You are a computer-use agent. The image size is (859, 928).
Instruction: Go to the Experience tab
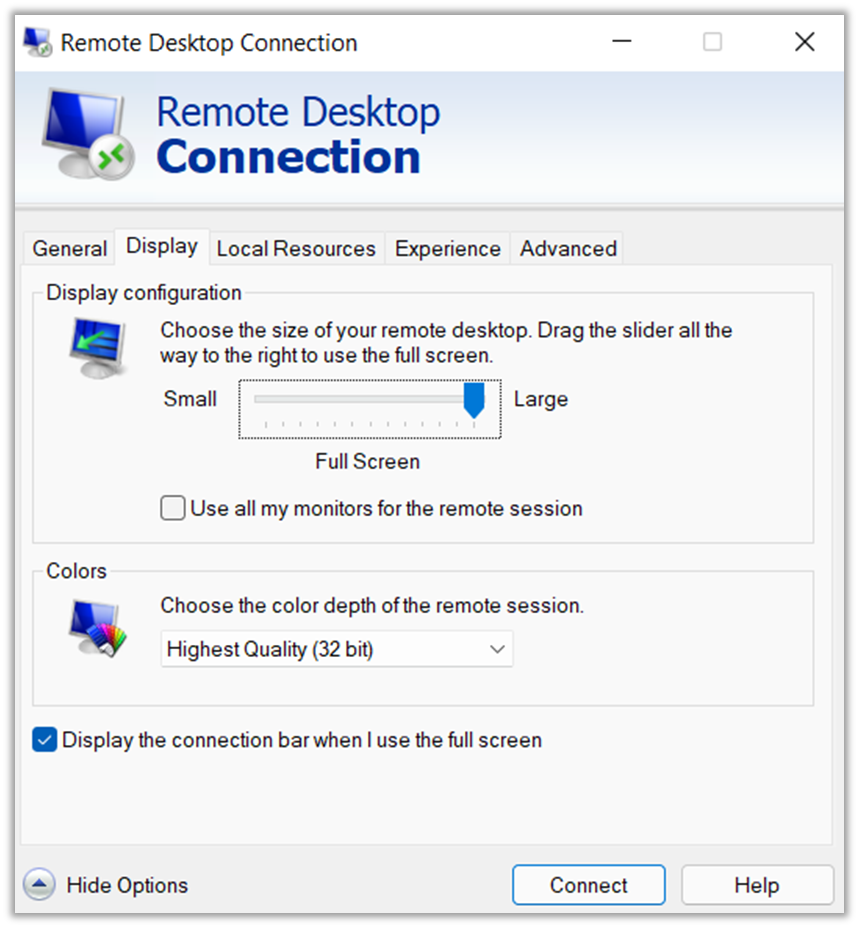click(448, 249)
